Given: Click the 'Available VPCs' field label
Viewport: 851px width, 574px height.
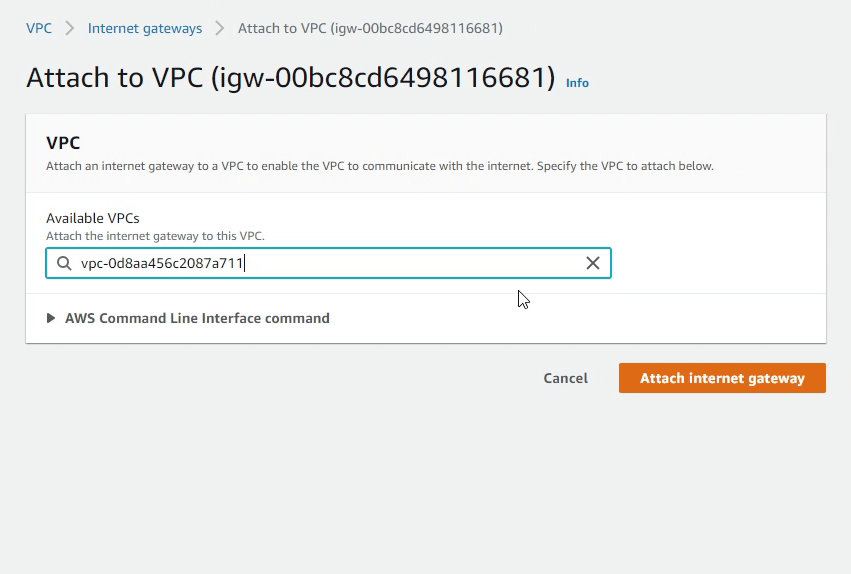Looking at the screenshot, I should point(92,218).
